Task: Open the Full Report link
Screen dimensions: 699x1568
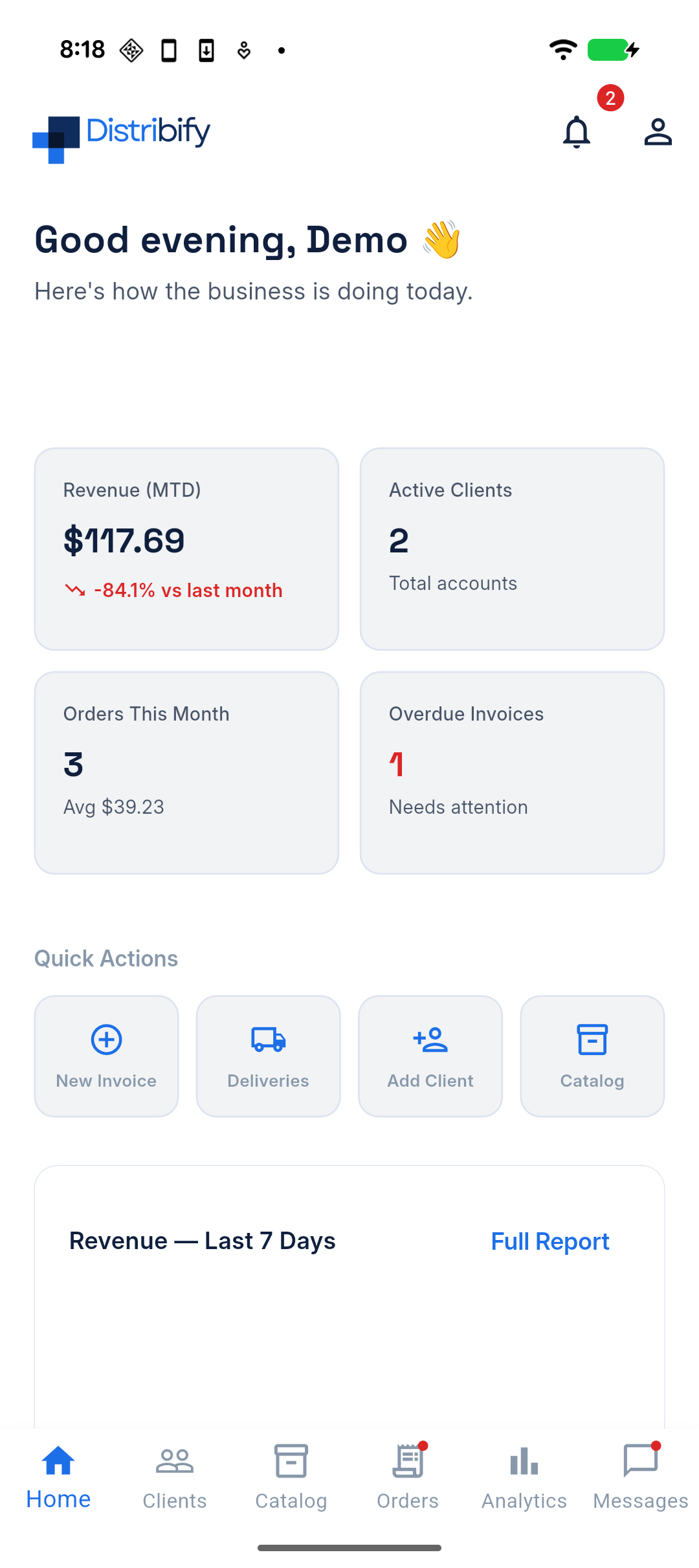Action: (x=550, y=1241)
